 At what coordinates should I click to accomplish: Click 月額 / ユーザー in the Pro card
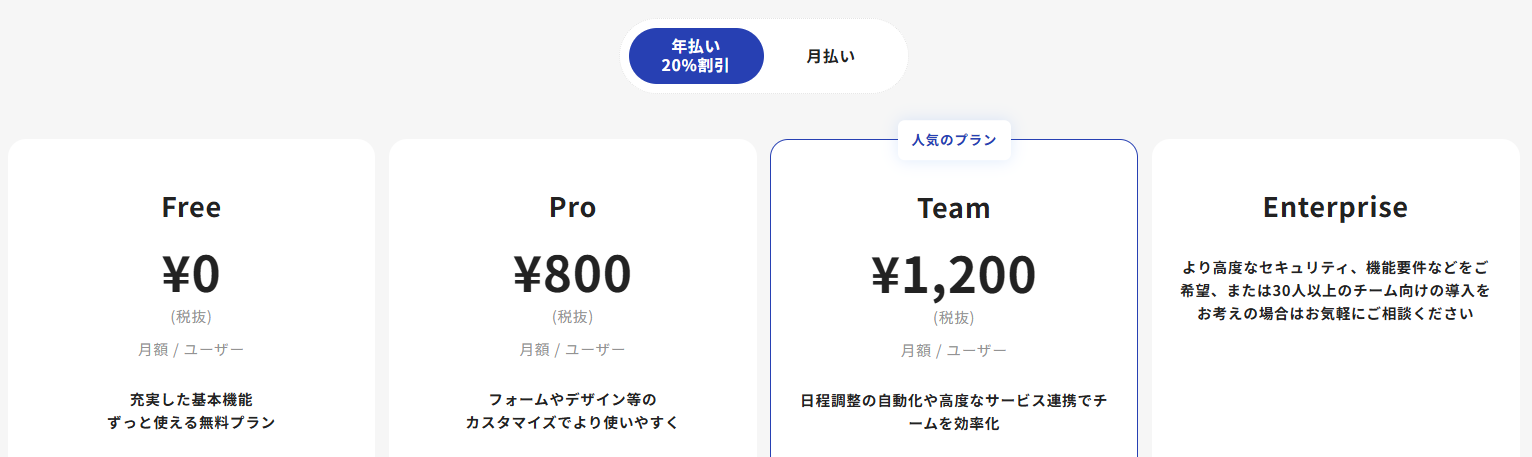coord(572,350)
